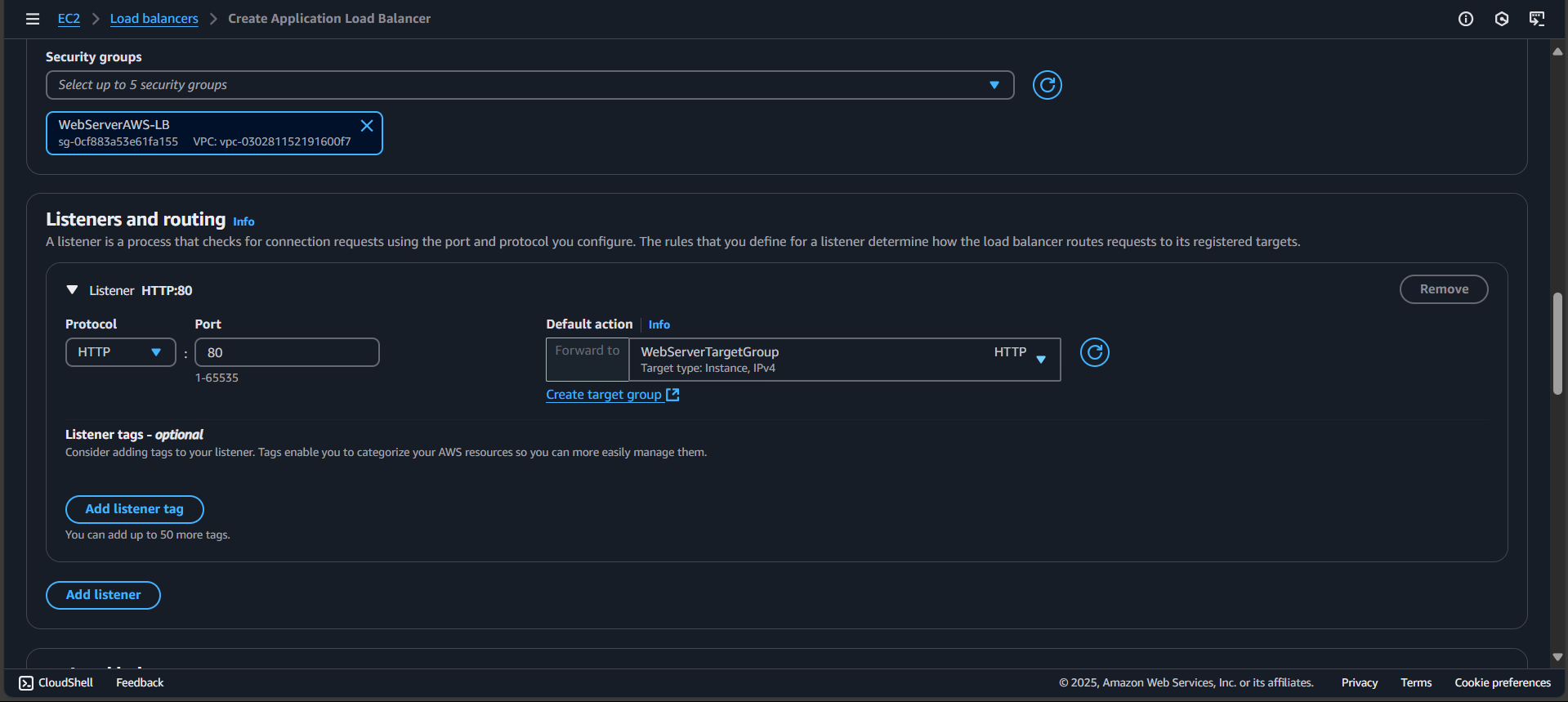Open the hamburger navigation menu
The image size is (1568, 702).
(33, 19)
